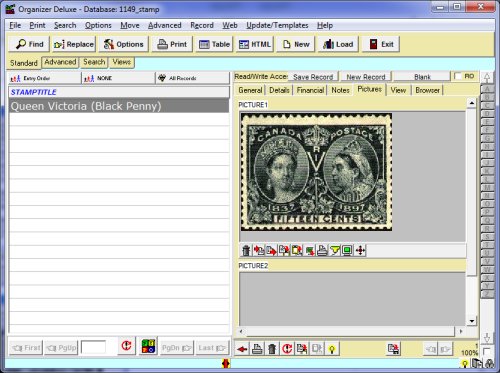Click the Save Record button

click(x=313, y=77)
